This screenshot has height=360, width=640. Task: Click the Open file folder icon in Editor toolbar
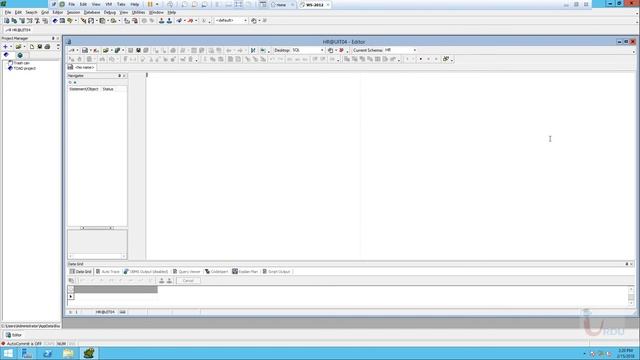(x=106, y=50)
